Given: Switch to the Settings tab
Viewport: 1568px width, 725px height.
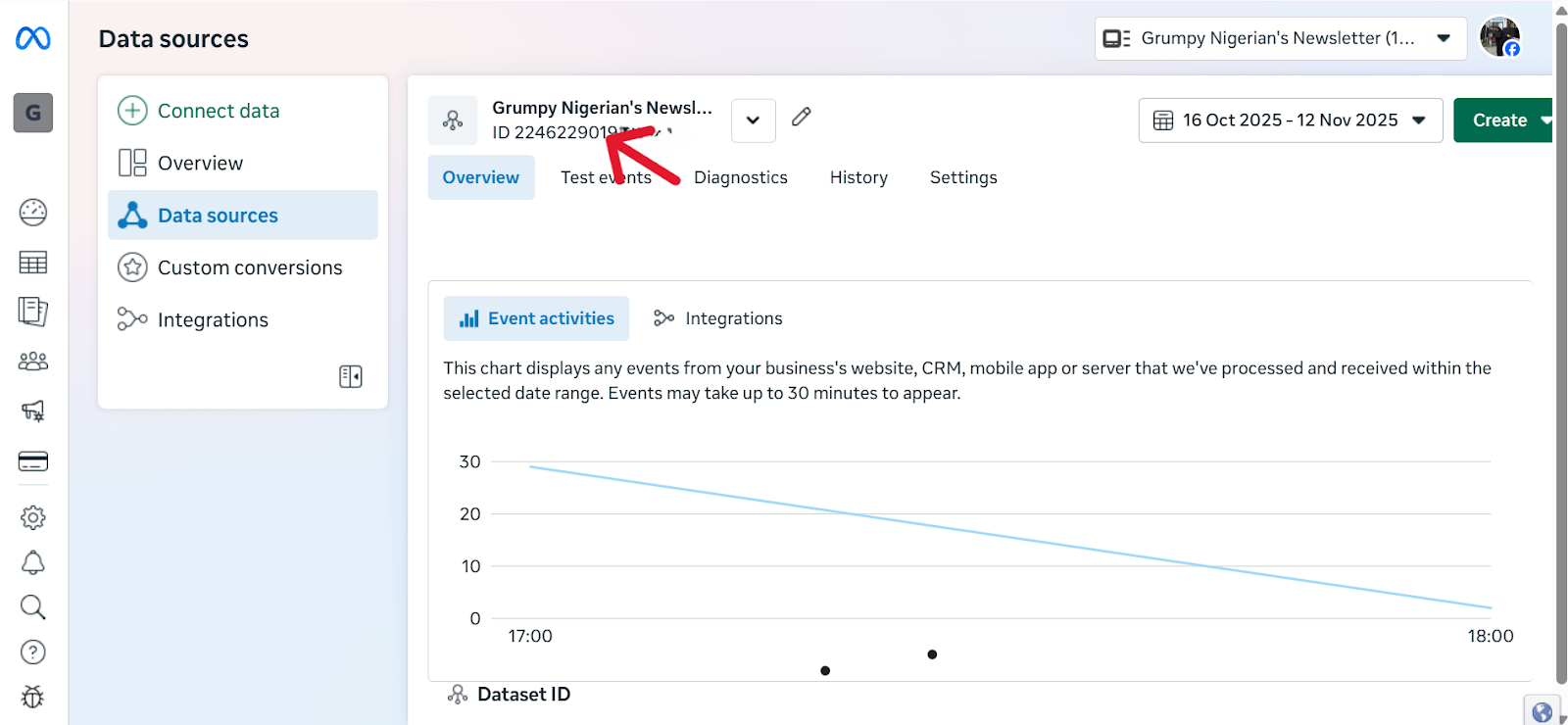Looking at the screenshot, I should click(963, 177).
